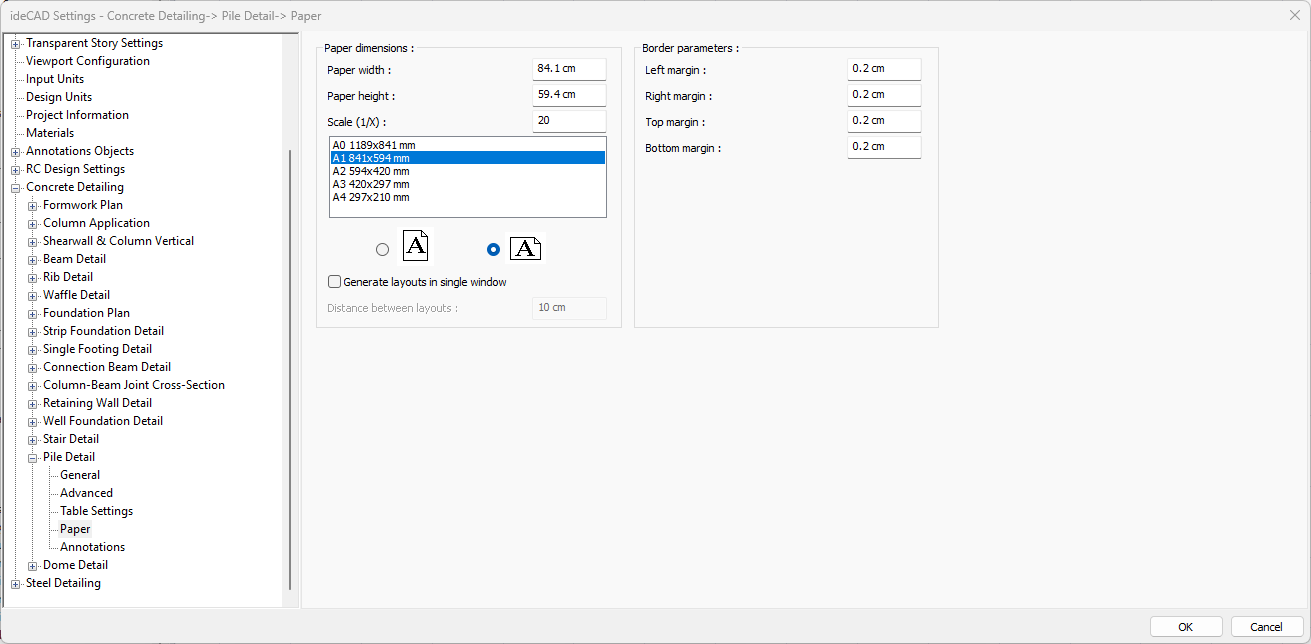The image size is (1311, 644).
Task: Collapse the Concrete Detailing tree node
Action: point(15,187)
